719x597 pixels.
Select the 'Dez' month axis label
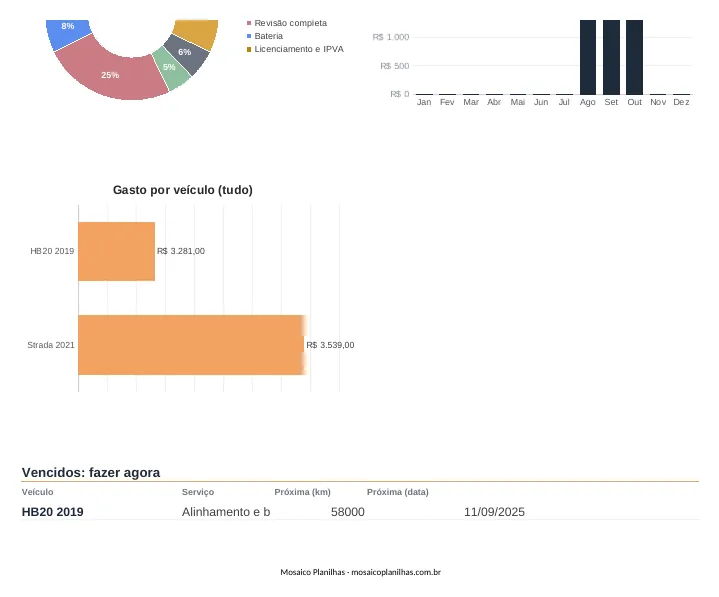681,102
